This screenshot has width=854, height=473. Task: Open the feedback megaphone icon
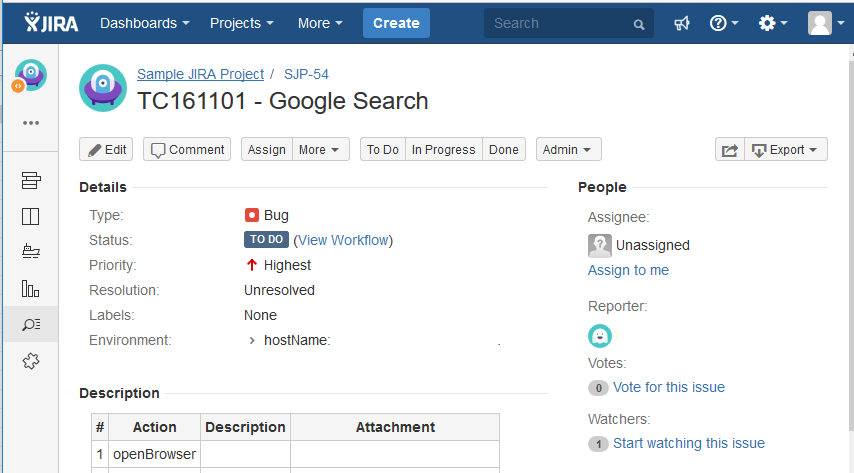point(681,23)
